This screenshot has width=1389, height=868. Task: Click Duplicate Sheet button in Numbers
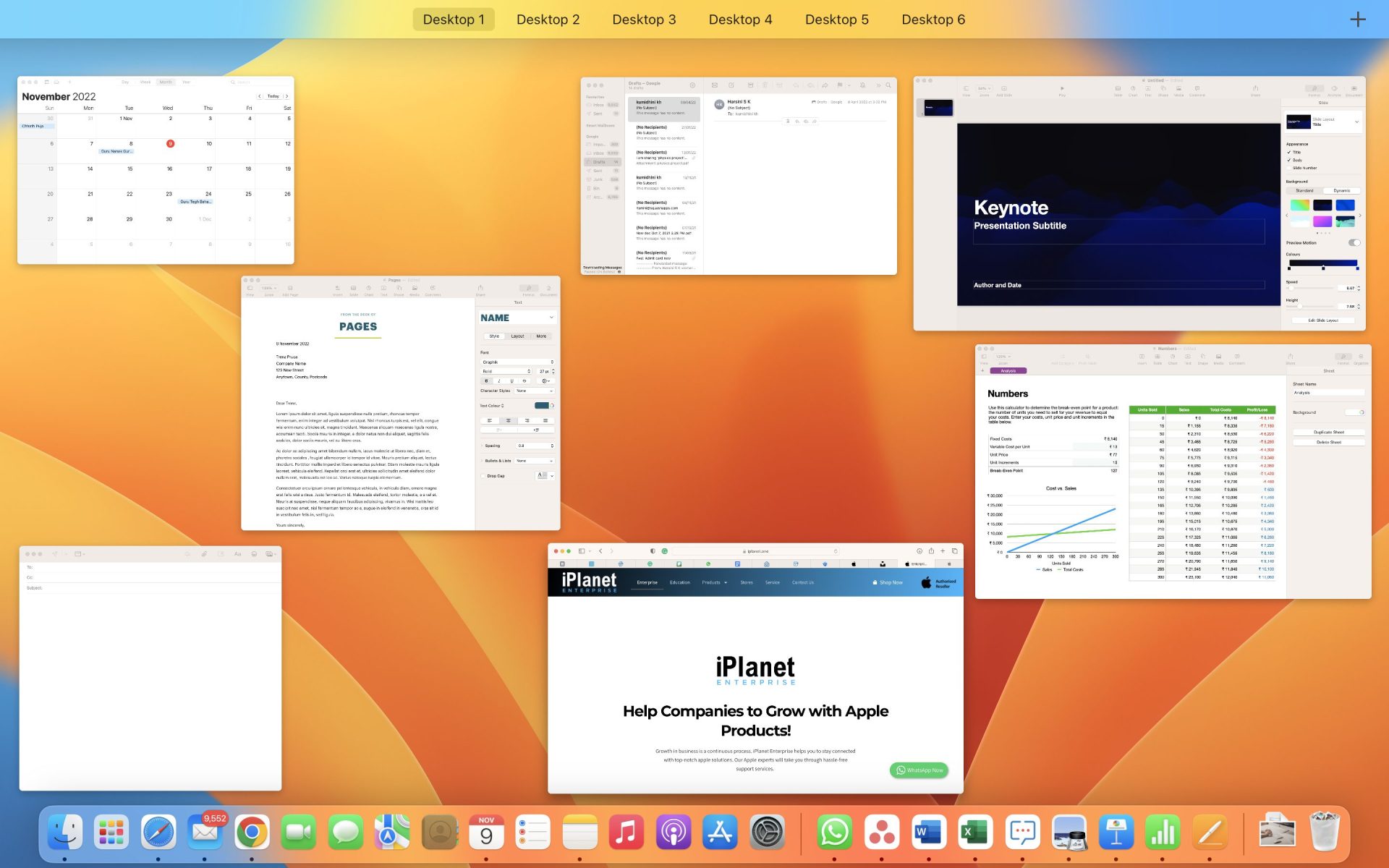pyautogui.click(x=1329, y=433)
